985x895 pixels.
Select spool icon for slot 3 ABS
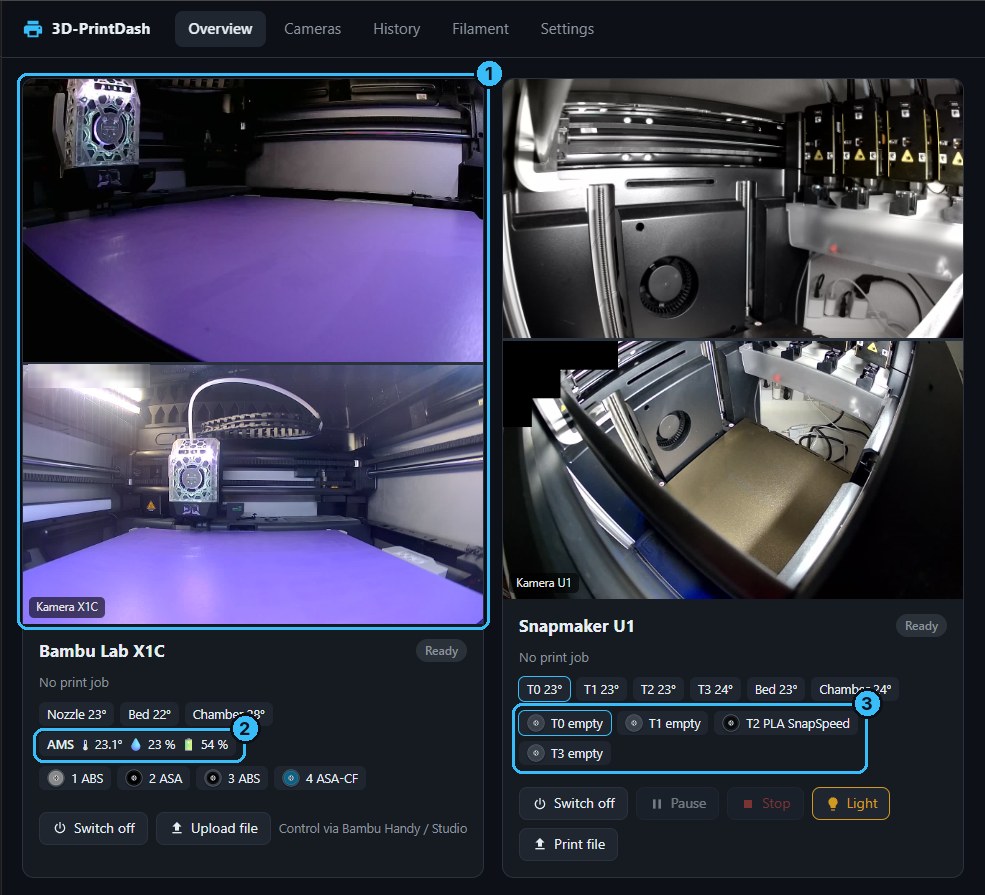212,778
